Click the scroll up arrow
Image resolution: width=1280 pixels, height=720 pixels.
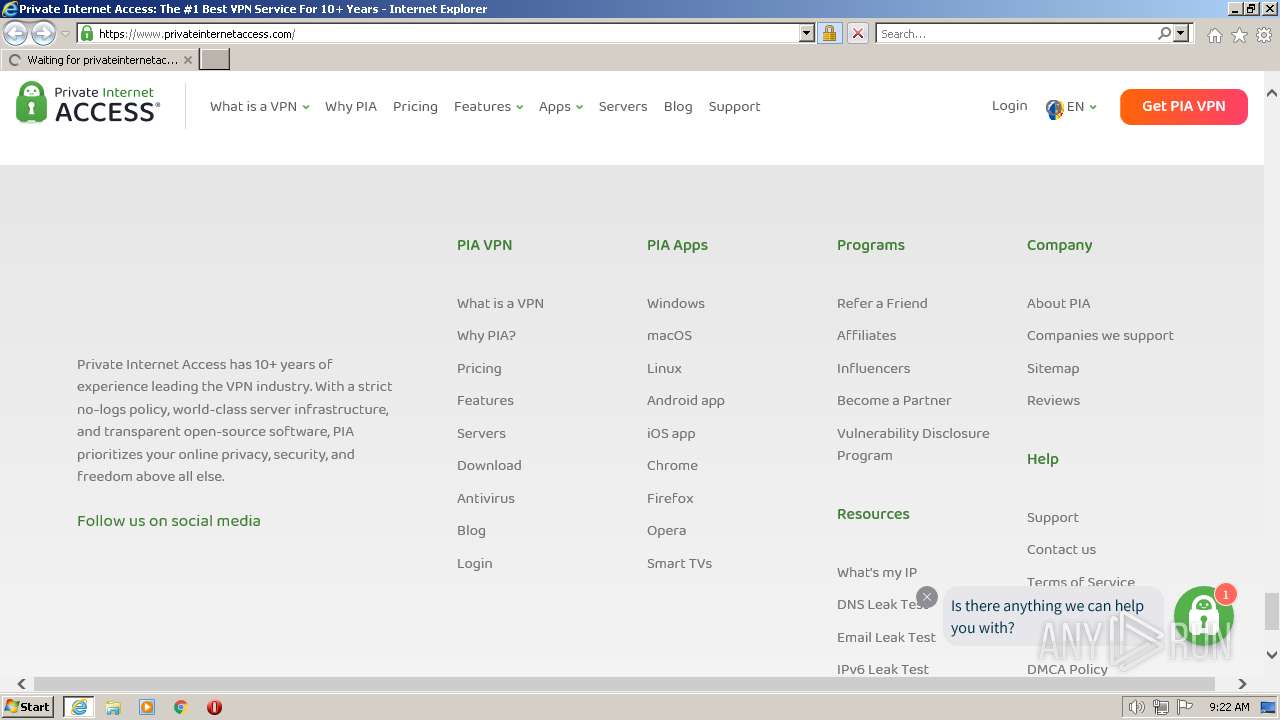point(1271,92)
